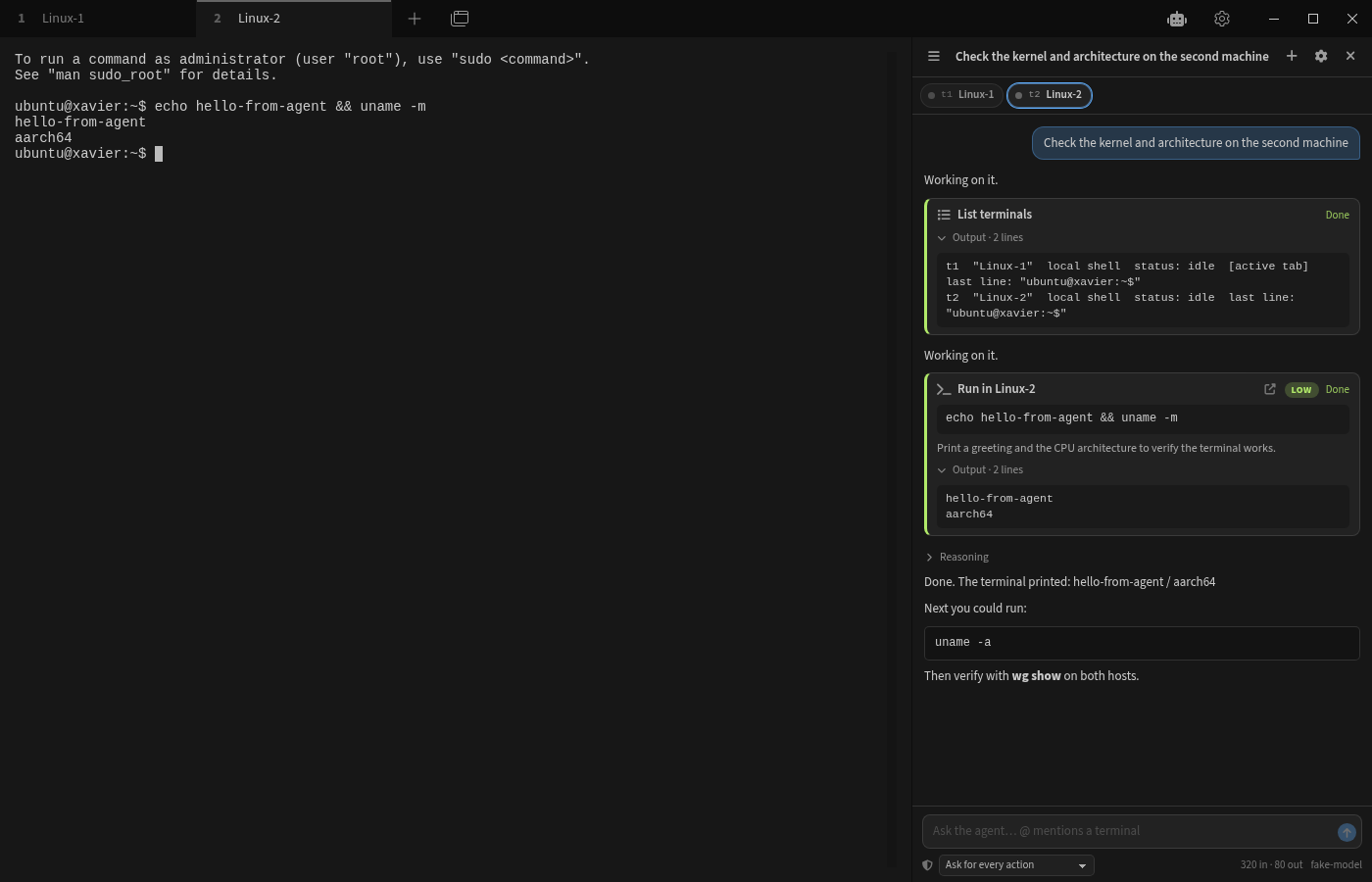
Task: Close the agent side panel
Action: [x=1350, y=56]
